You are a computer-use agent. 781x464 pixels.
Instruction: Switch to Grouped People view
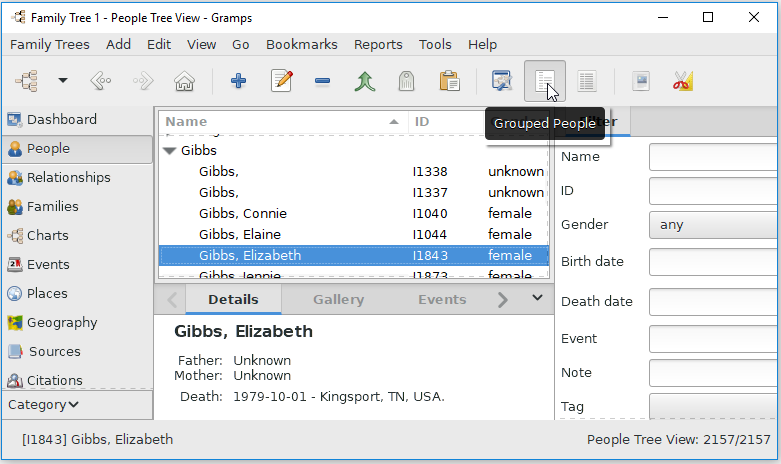[x=544, y=81]
